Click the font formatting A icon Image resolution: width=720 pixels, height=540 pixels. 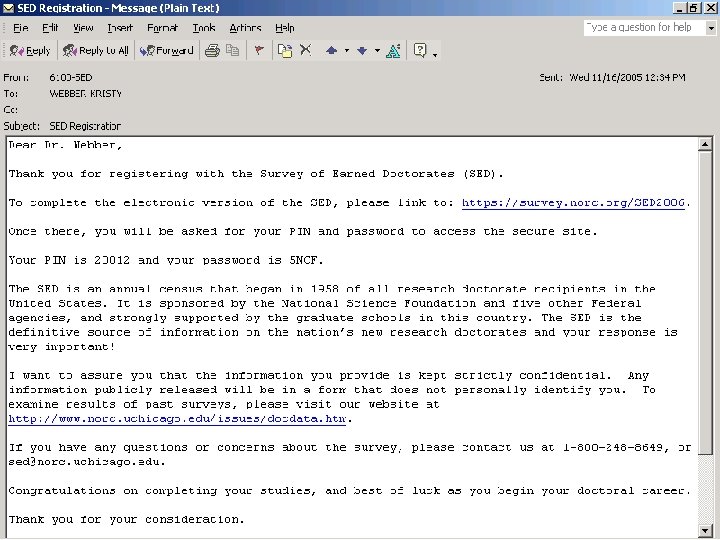[393, 51]
